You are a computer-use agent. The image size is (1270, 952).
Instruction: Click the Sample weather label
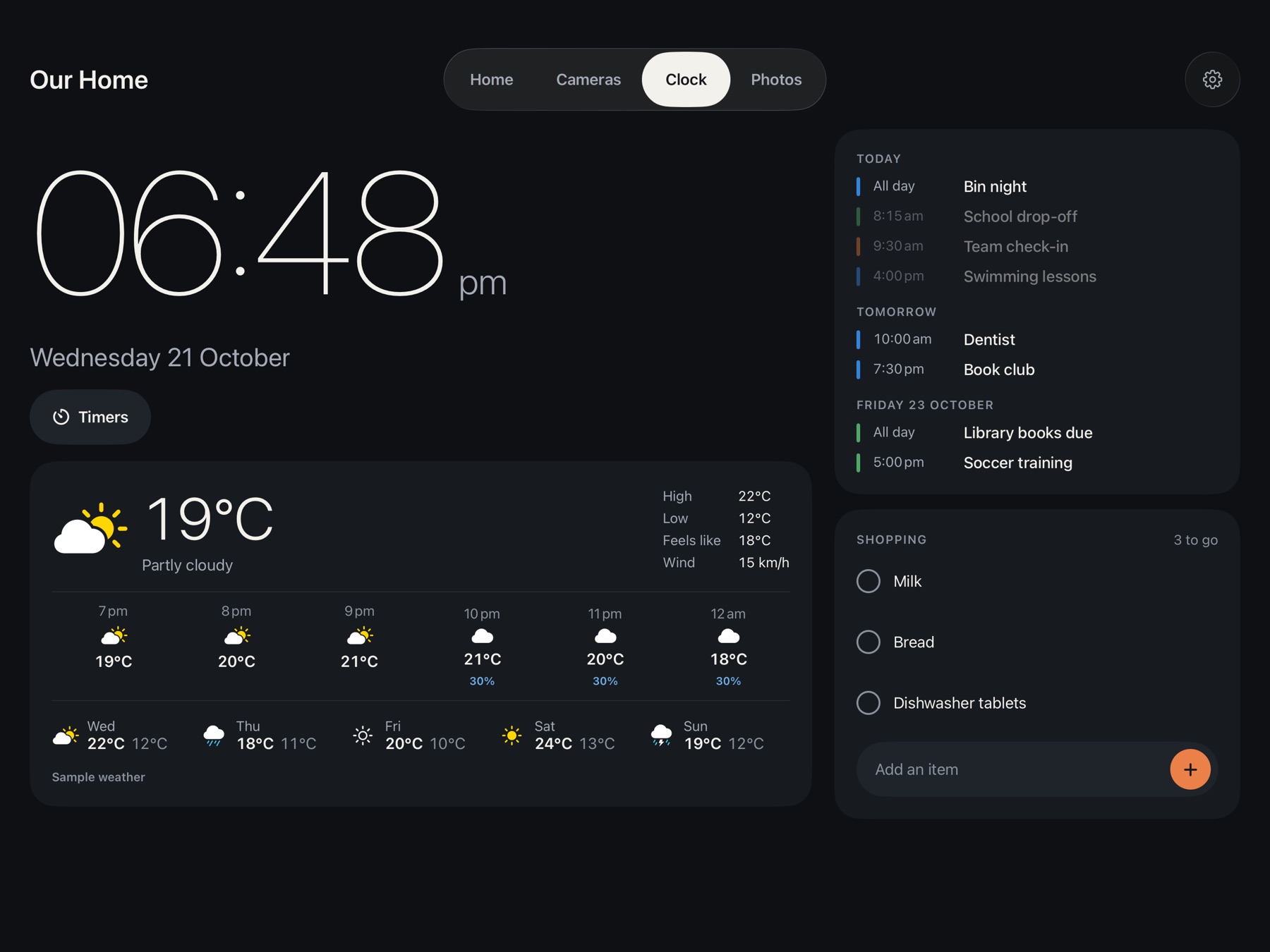(x=98, y=777)
